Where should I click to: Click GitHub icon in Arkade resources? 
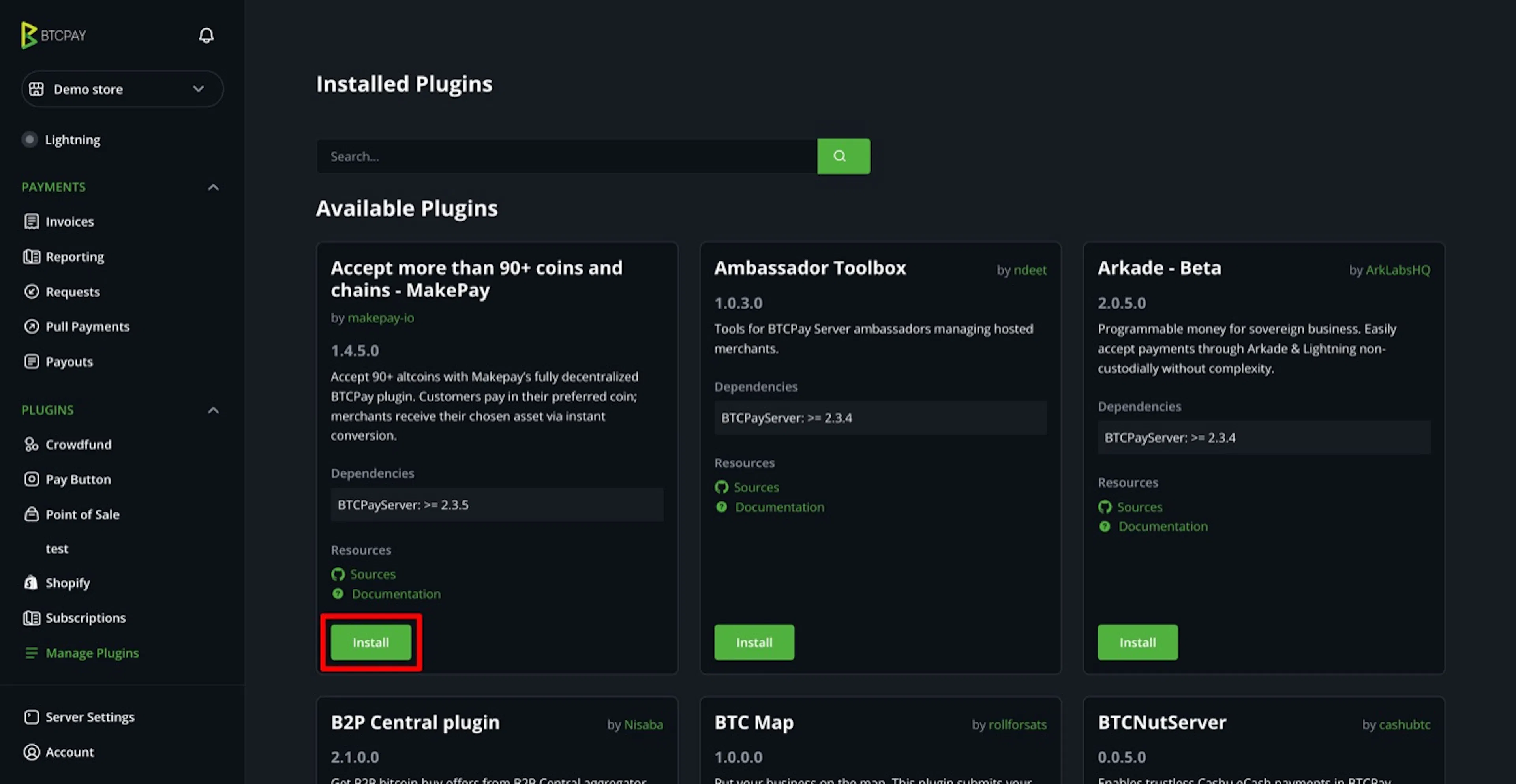coord(1105,507)
